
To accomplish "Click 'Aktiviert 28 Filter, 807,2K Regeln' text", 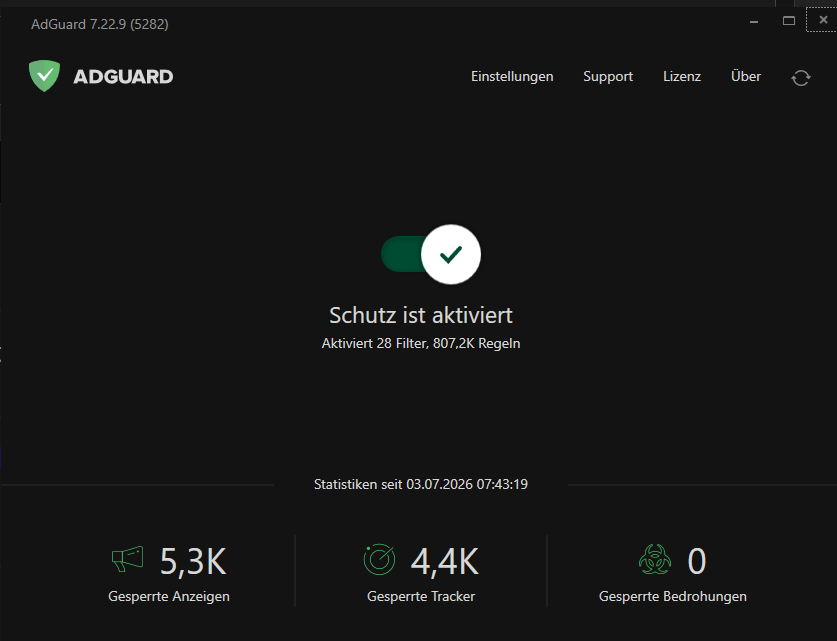I will point(421,343).
